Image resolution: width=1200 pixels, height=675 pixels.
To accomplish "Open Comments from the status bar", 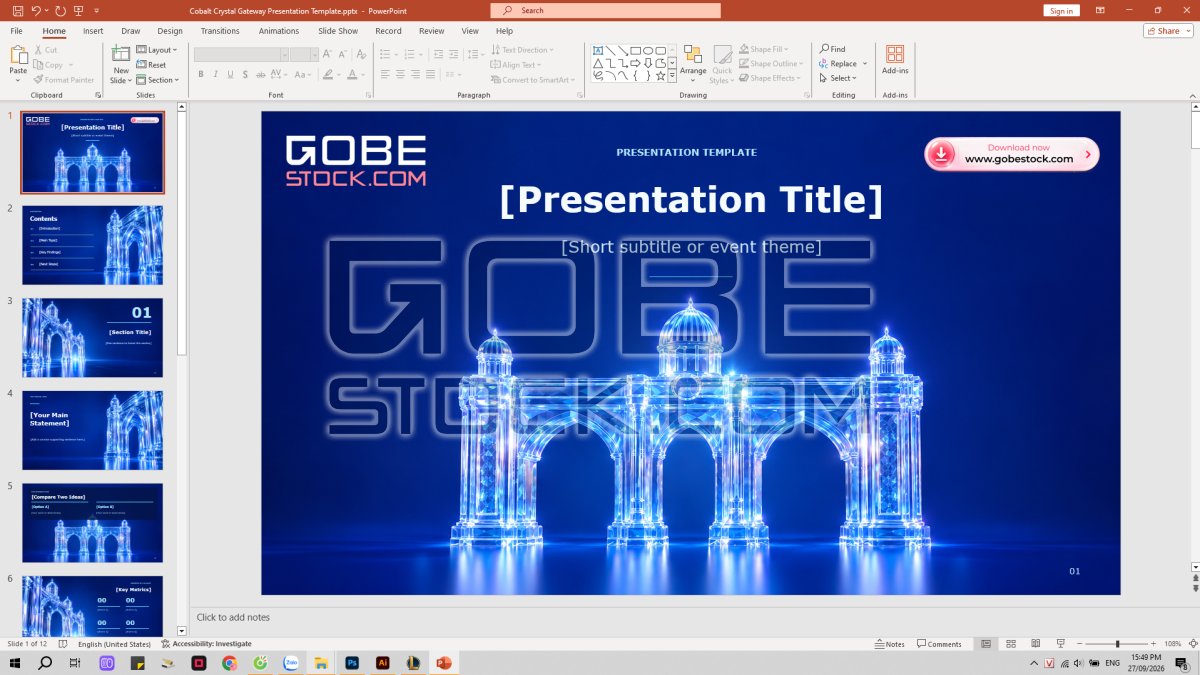I will tap(940, 644).
